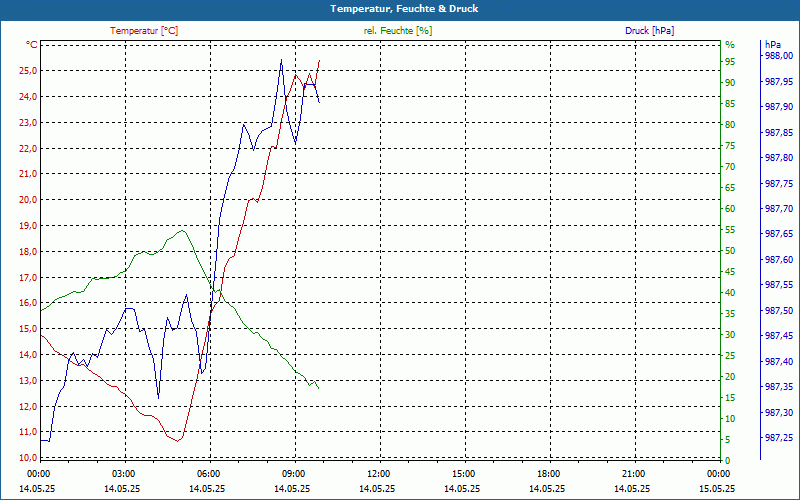Select the red 'Temperatur [°C]' legend label
The height and width of the screenshot is (500, 800).
click(x=144, y=31)
